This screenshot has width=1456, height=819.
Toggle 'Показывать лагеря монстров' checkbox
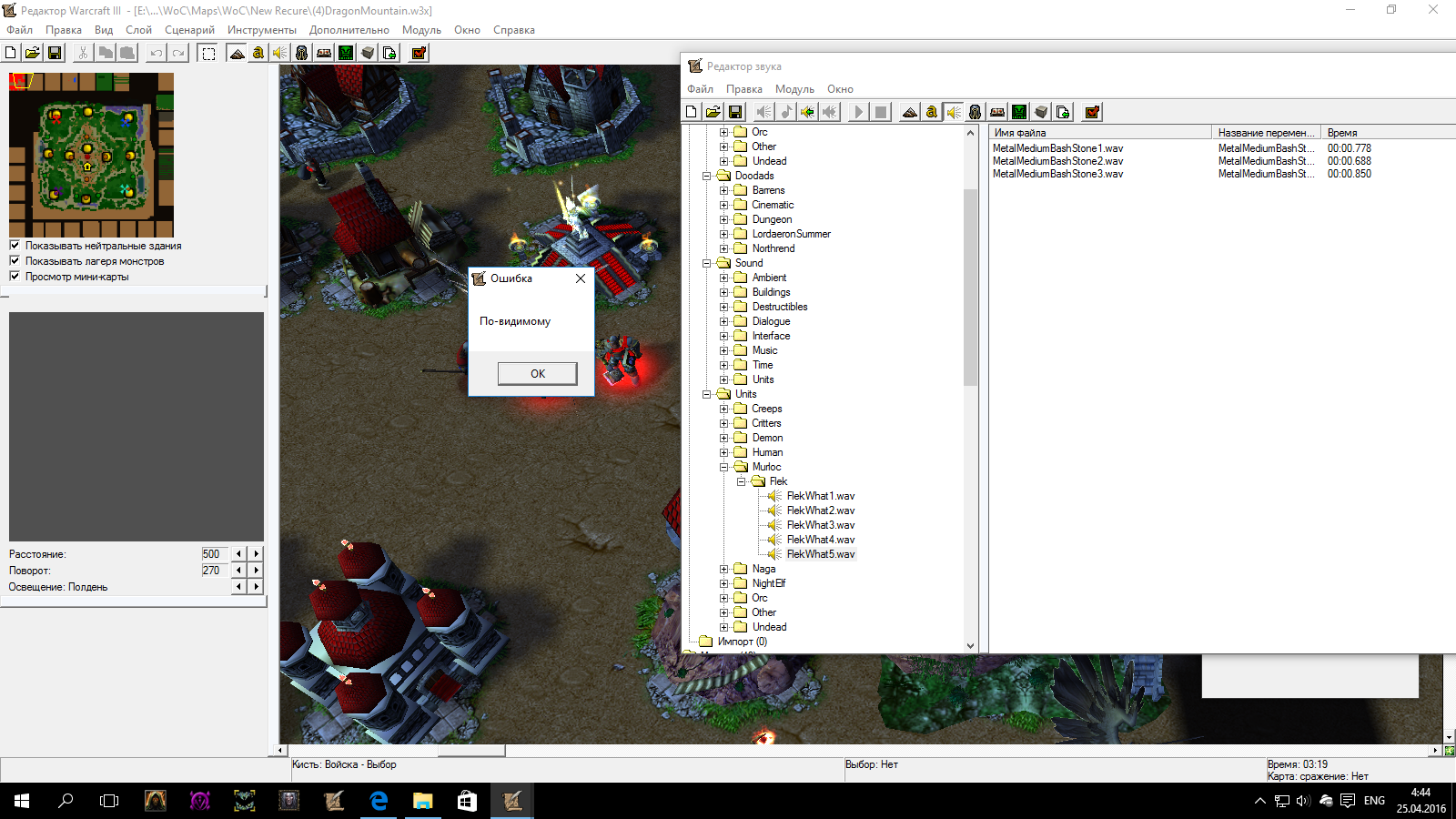click(x=15, y=260)
